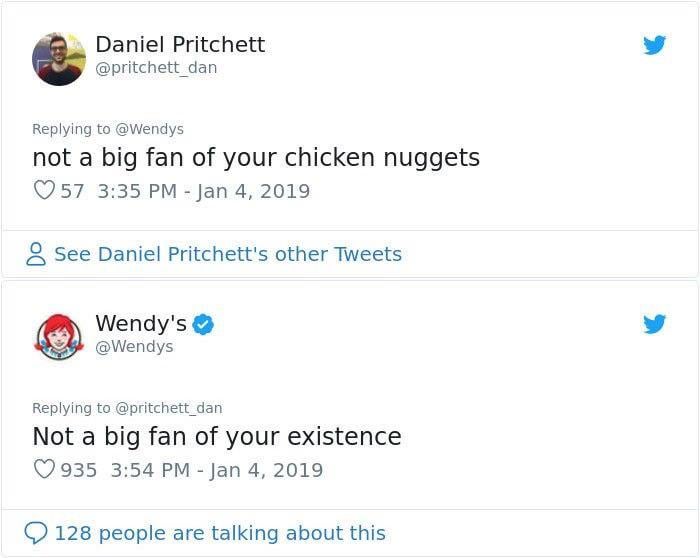Viewport: 700px width, 558px height.
Task: Open Wendy's logo avatar
Action: tap(58, 336)
